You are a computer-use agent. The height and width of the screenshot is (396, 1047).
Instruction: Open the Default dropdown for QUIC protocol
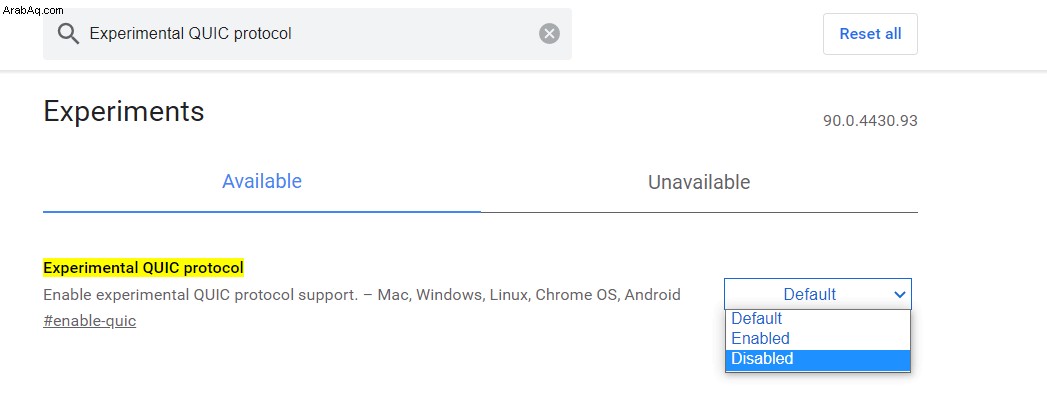(817, 294)
